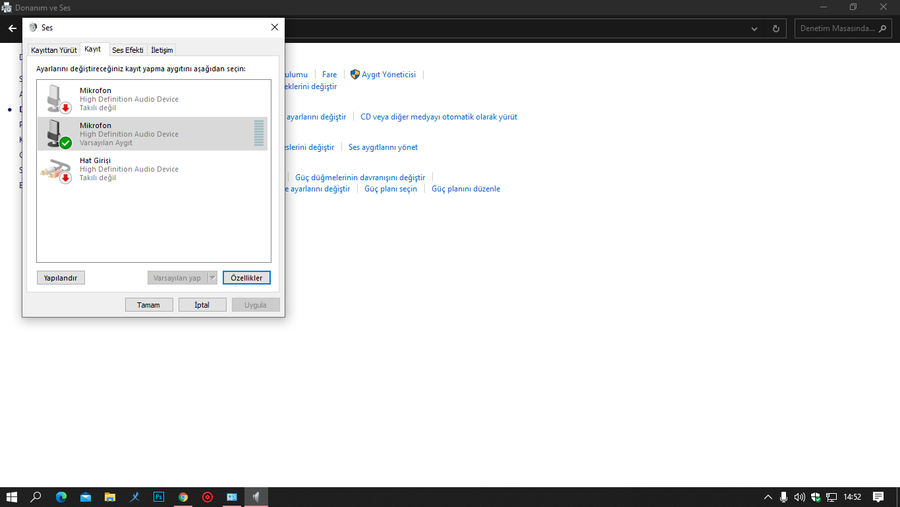
Task: Select the Hat Girişi device name text
Action: tap(95, 160)
